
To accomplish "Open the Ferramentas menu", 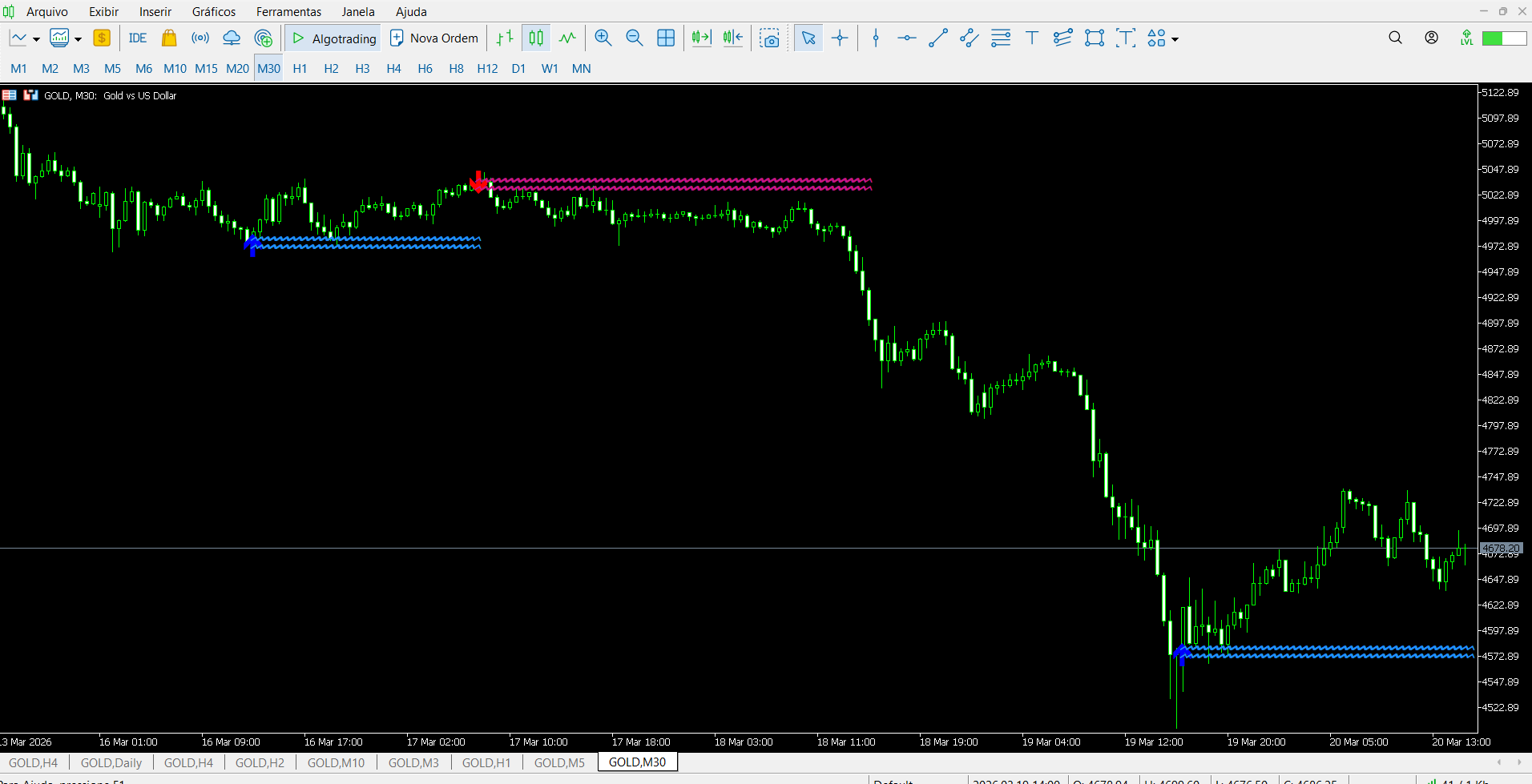I will [x=288, y=12].
